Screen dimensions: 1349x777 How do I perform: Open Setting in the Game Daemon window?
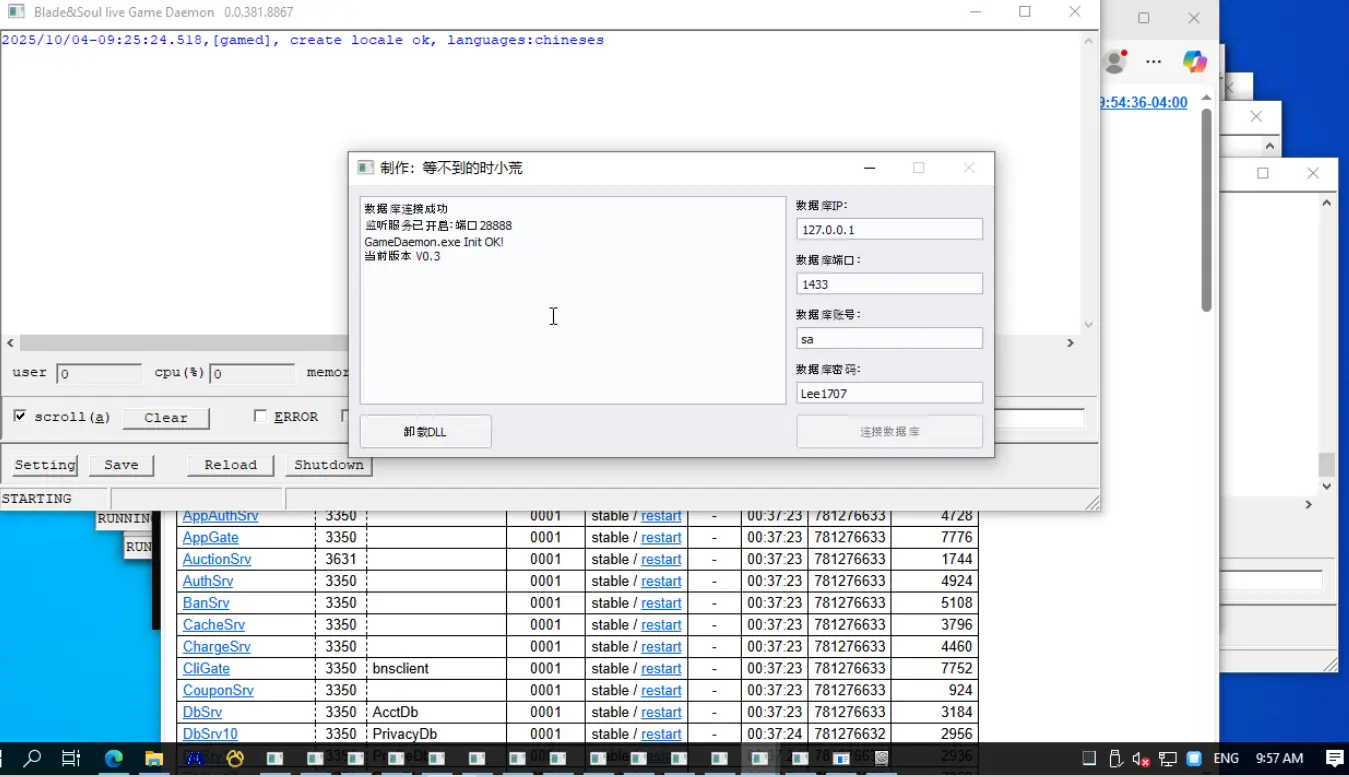tap(44, 465)
